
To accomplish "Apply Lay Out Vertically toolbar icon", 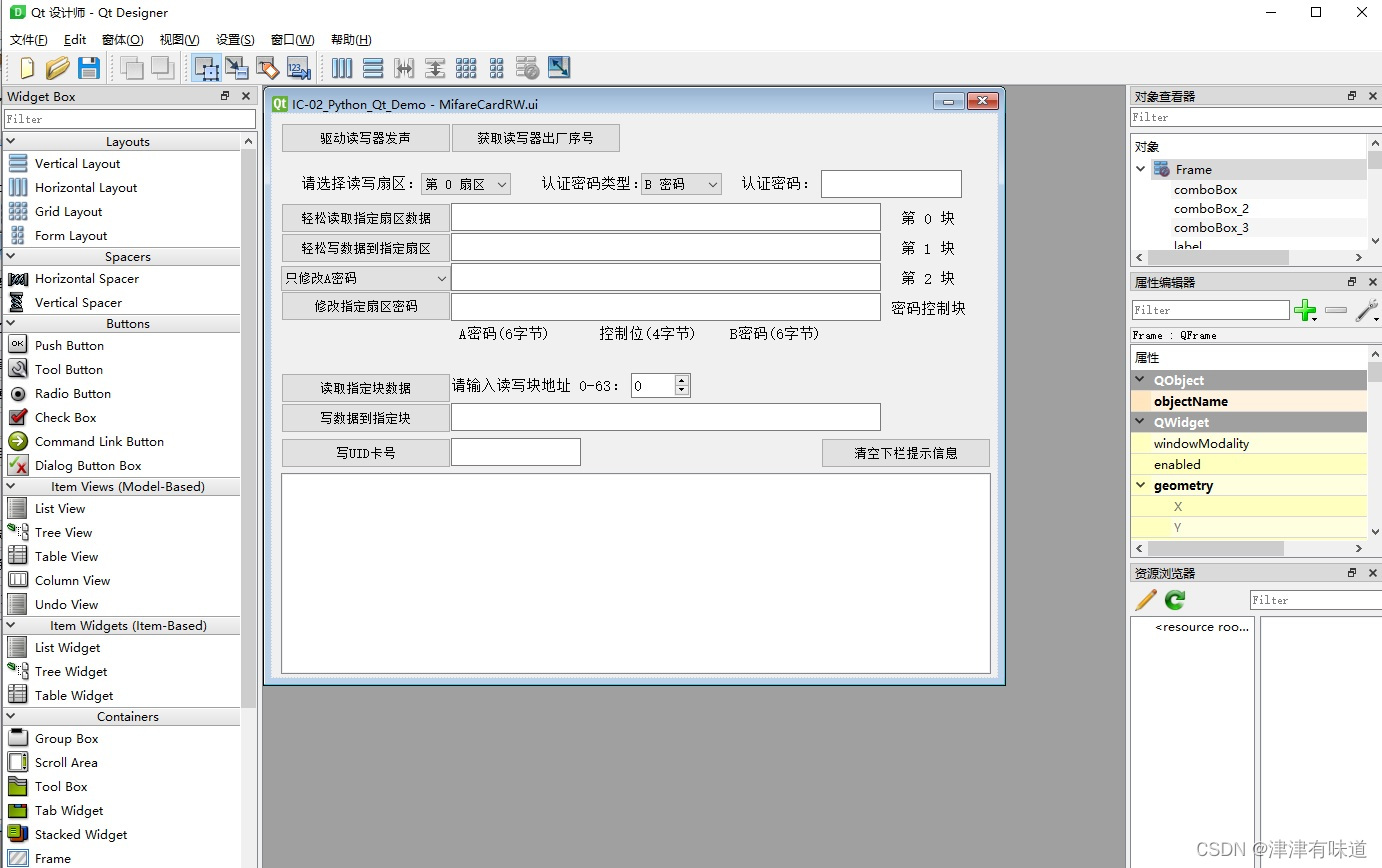I will pyautogui.click(x=373, y=68).
